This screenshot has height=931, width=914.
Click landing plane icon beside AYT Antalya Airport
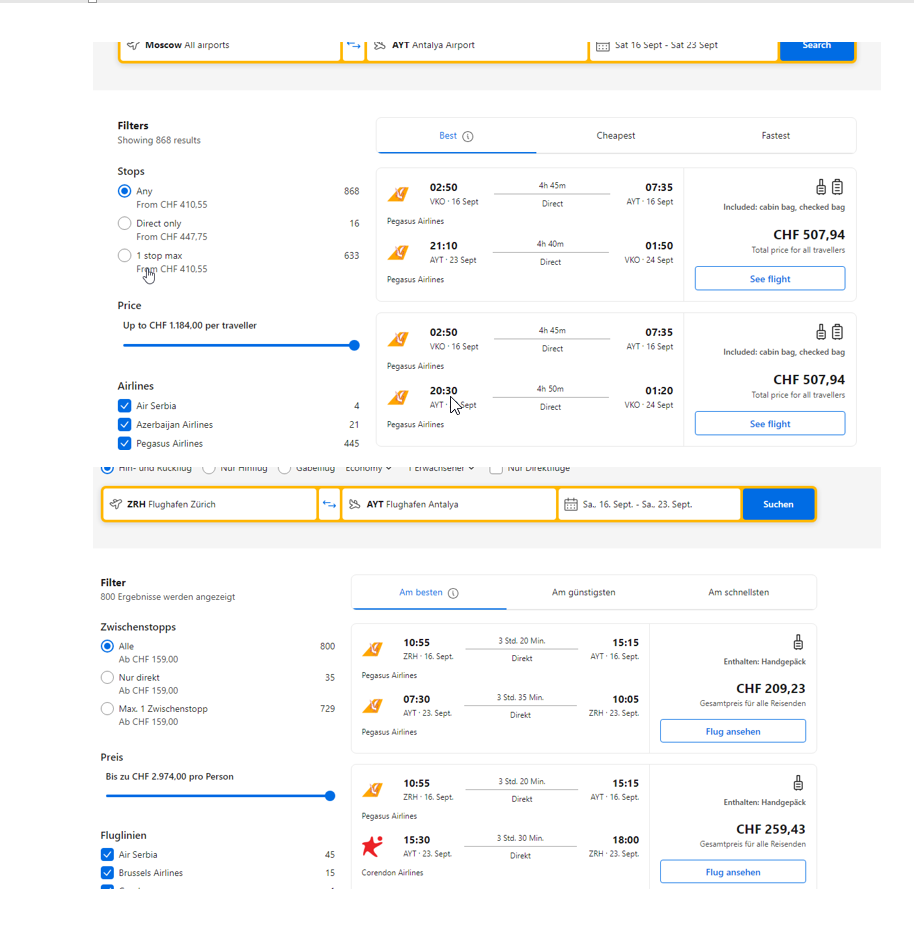pyautogui.click(x=379, y=45)
